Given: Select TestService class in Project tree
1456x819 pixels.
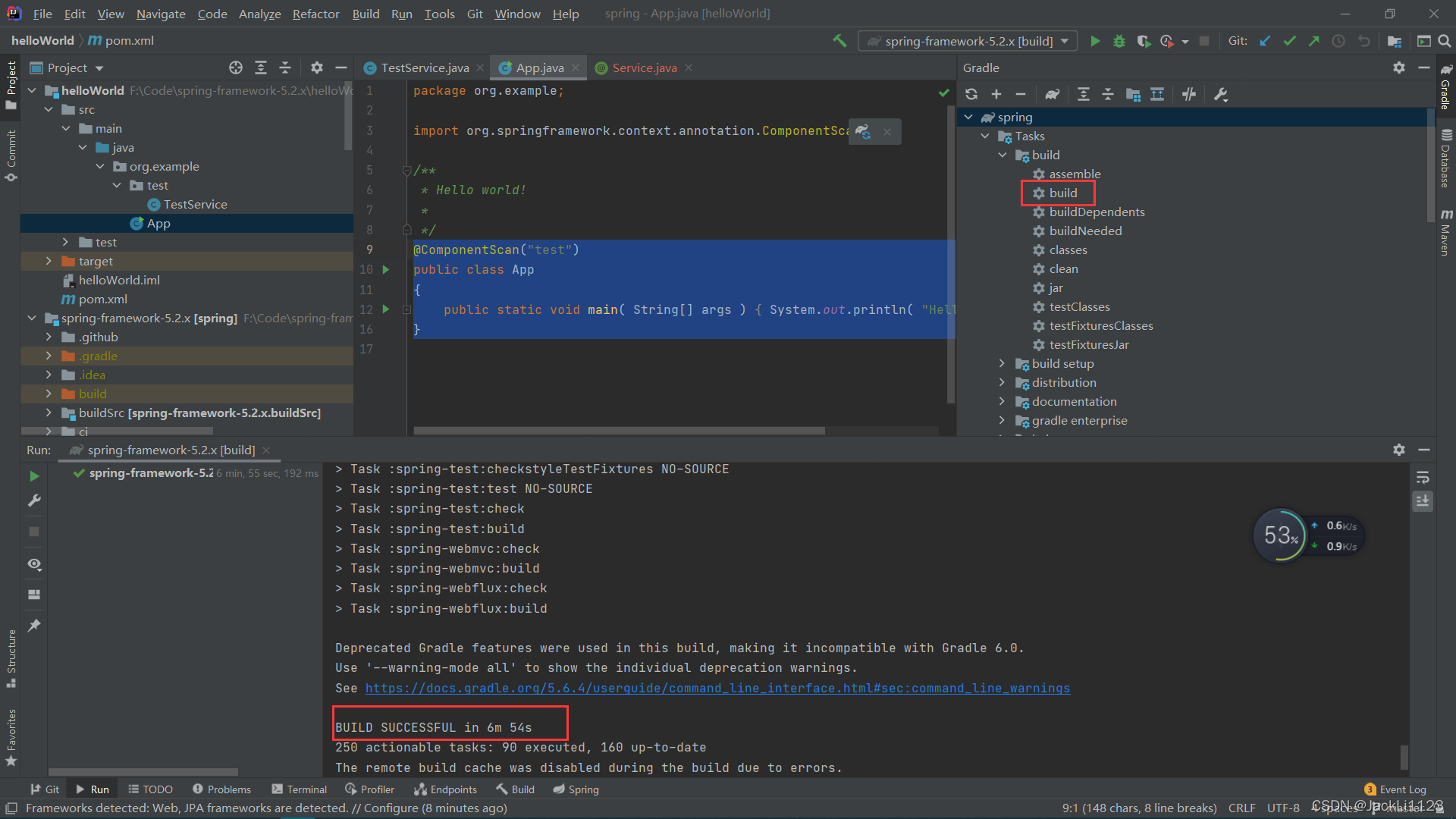Looking at the screenshot, I should (x=195, y=204).
